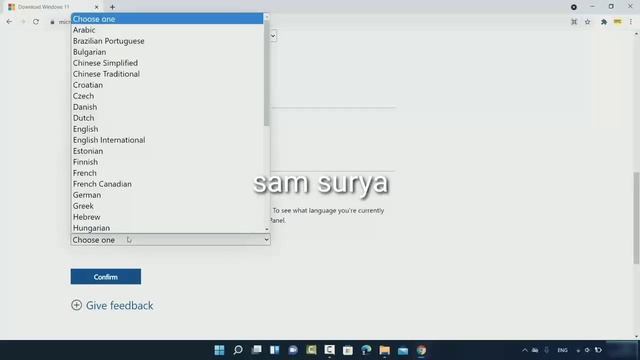Open File Explorer from the taskbar
The image size is (640, 360).
pyautogui.click(x=384, y=350)
